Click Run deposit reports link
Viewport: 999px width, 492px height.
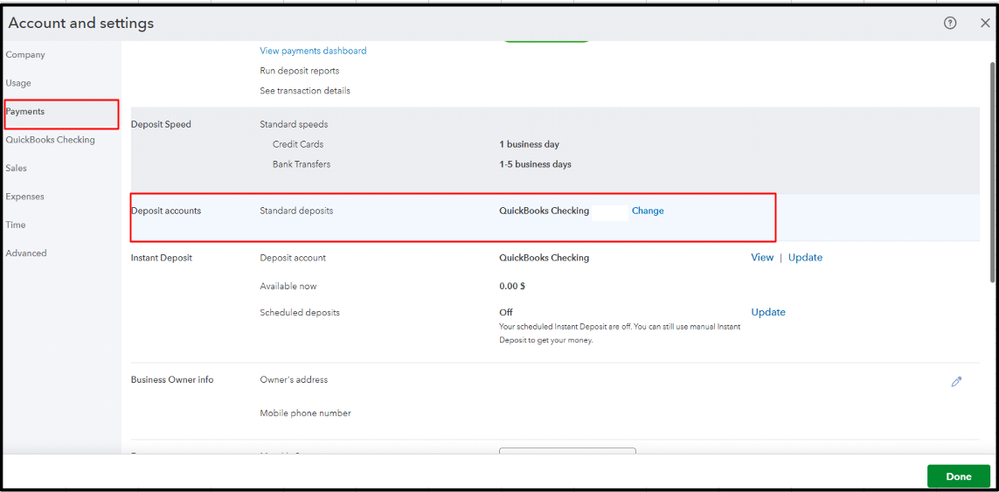coord(299,71)
